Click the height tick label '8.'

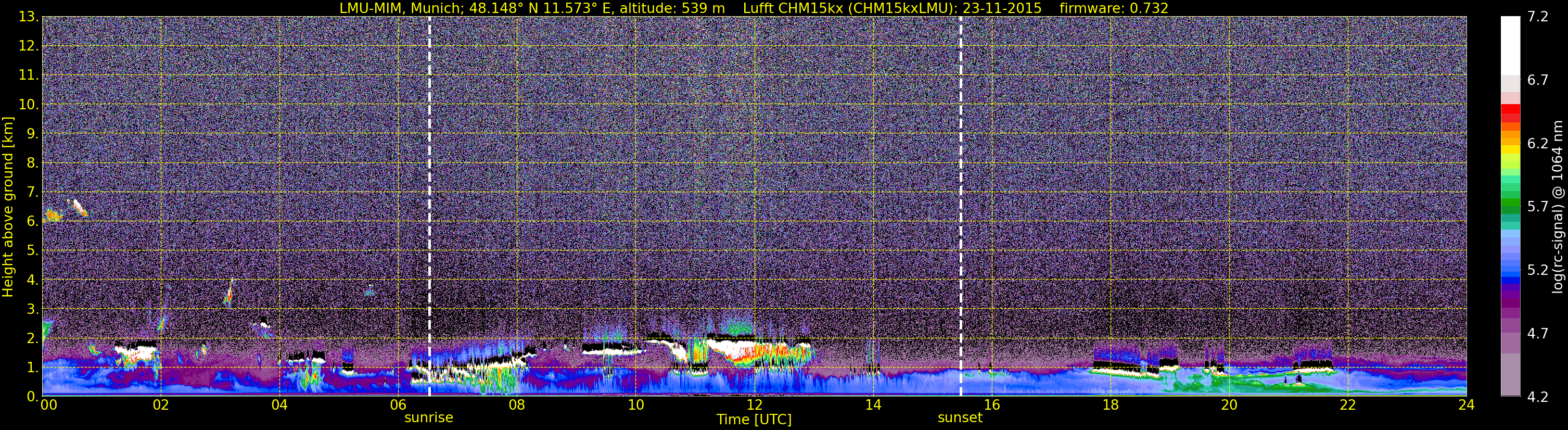click(x=32, y=162)
